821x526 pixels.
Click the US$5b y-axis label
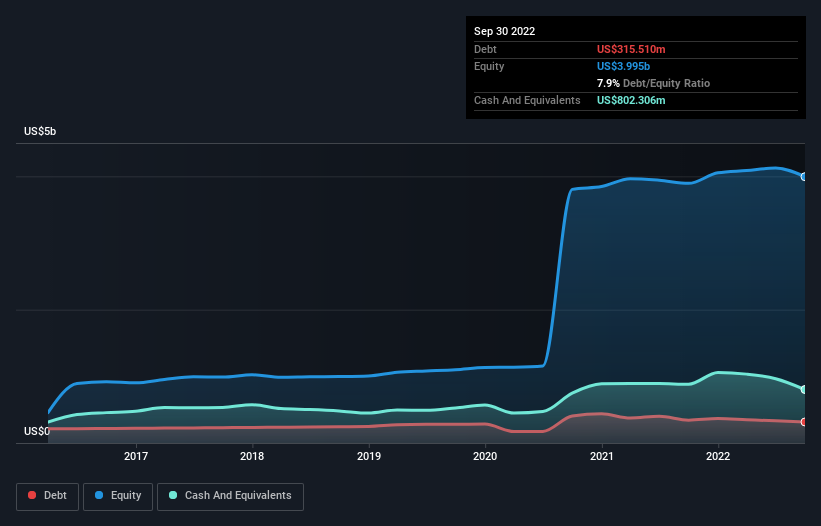pos(40,131)
